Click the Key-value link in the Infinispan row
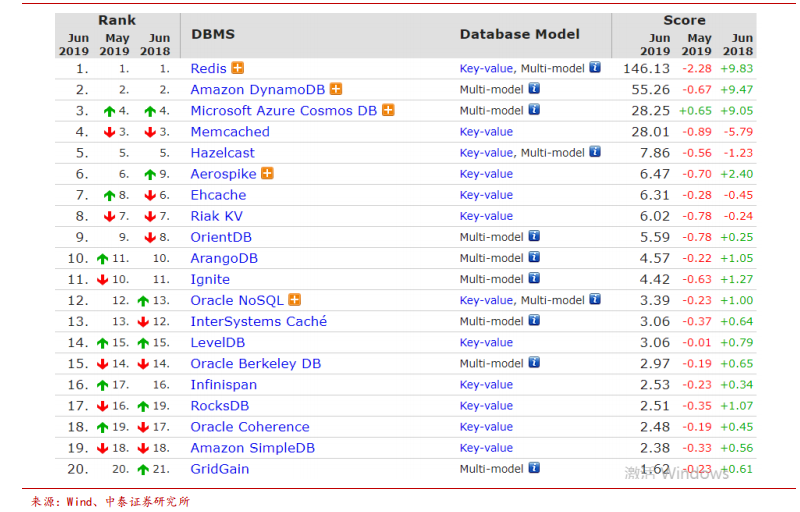Viewport: 800px width, 512px height. (x=486, y=385)
